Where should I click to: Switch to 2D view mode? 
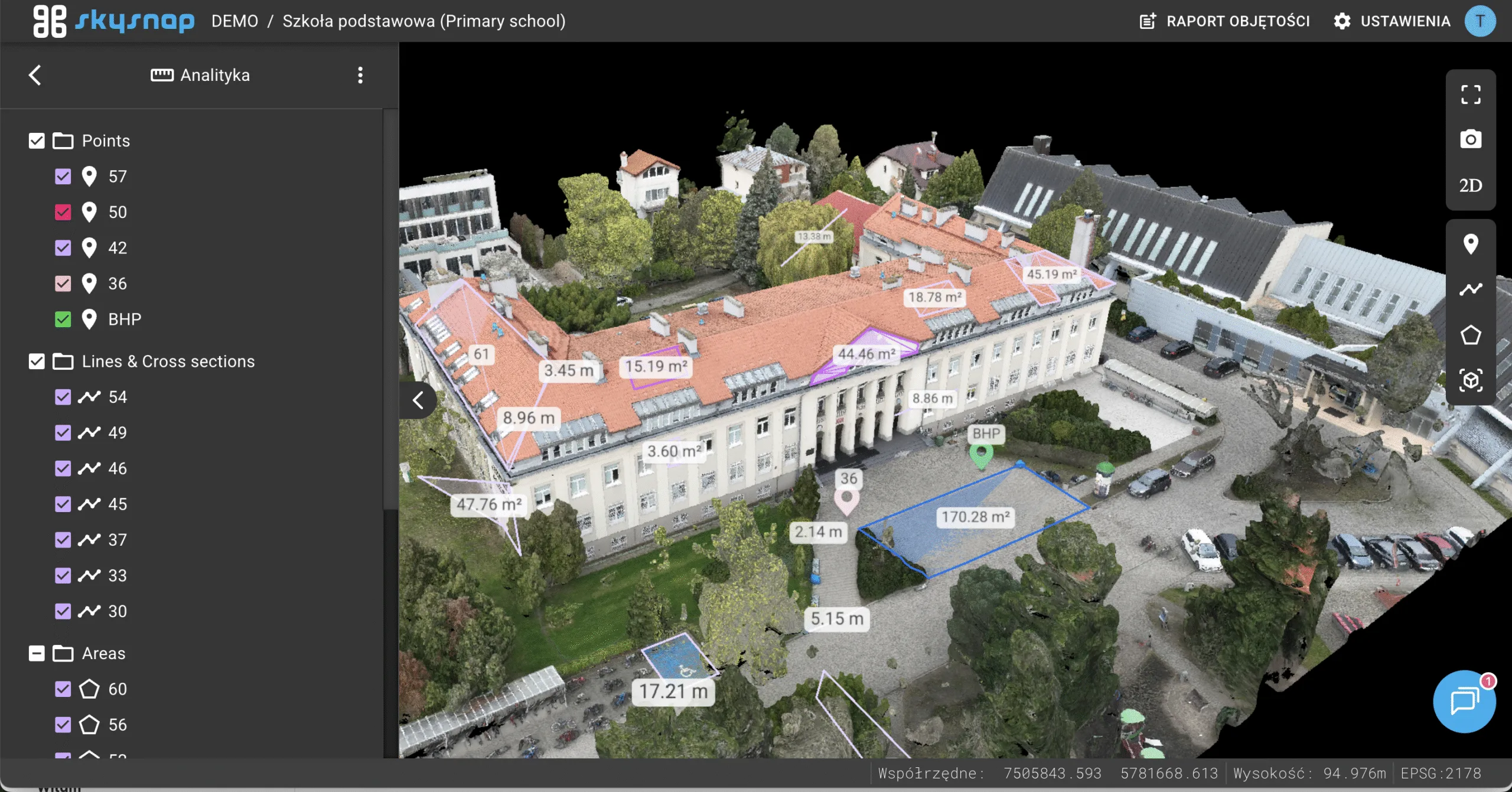coord(1470,185)
